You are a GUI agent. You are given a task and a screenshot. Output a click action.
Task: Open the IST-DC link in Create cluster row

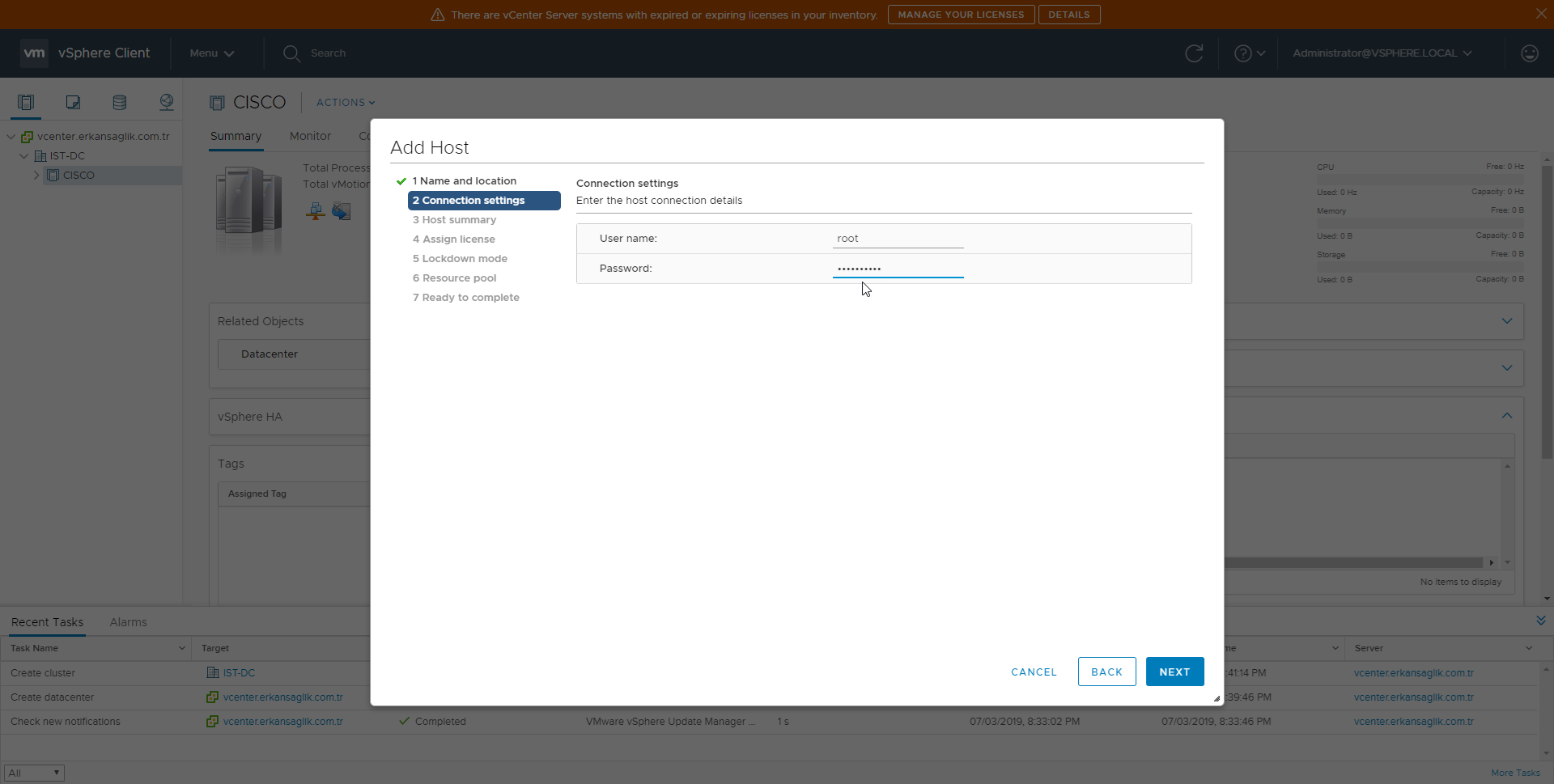[239, 673]
